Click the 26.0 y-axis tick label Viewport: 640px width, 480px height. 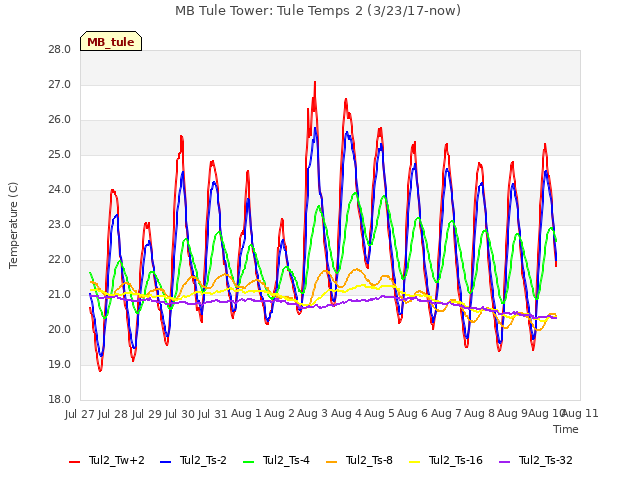(x=60, y=120)
